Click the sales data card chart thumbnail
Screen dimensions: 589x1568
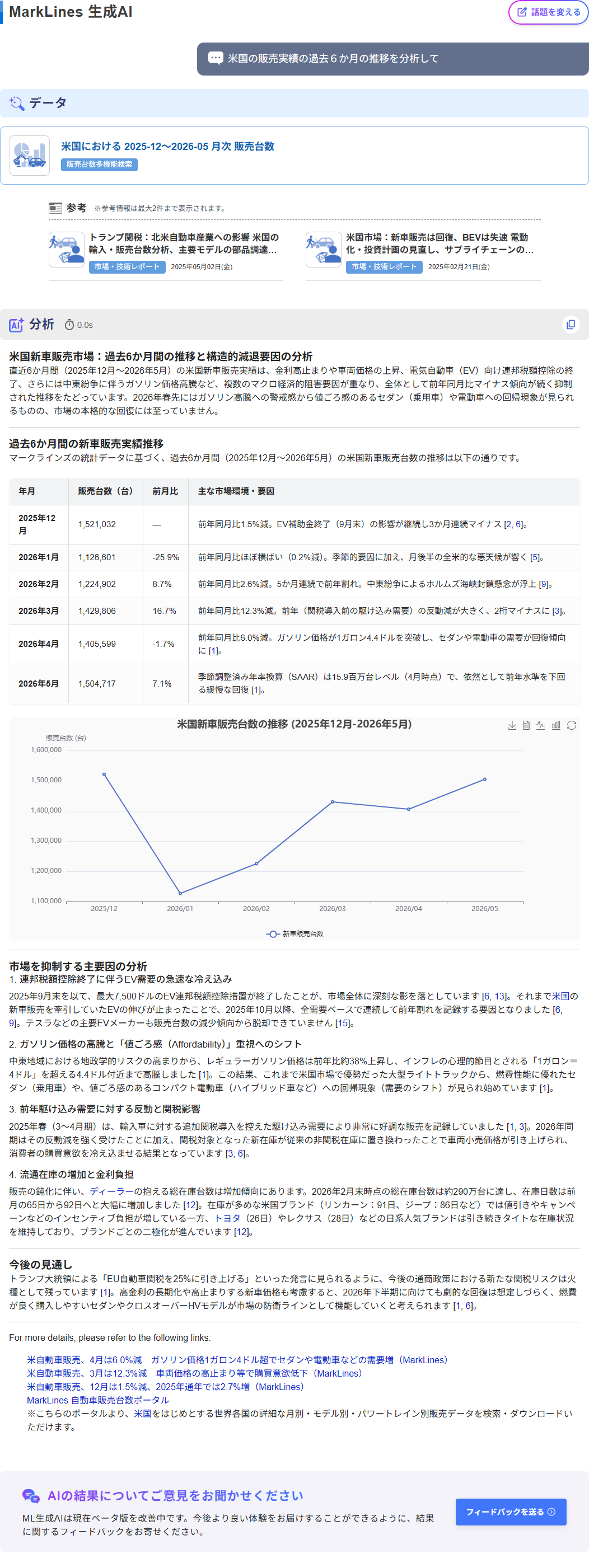point(30,155)
